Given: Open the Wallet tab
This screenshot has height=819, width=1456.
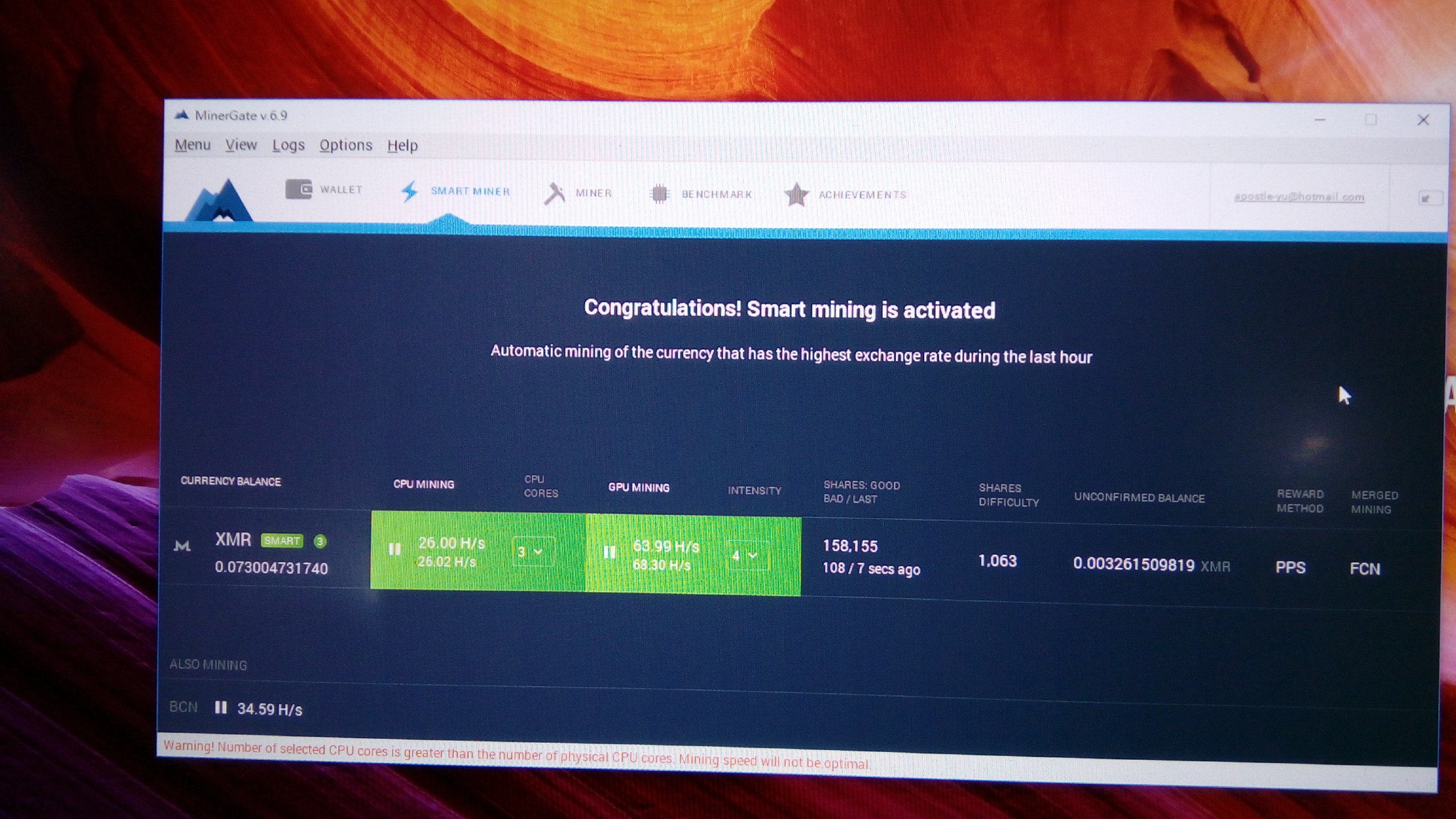Looking at the screenshot, I should [324, 189].
